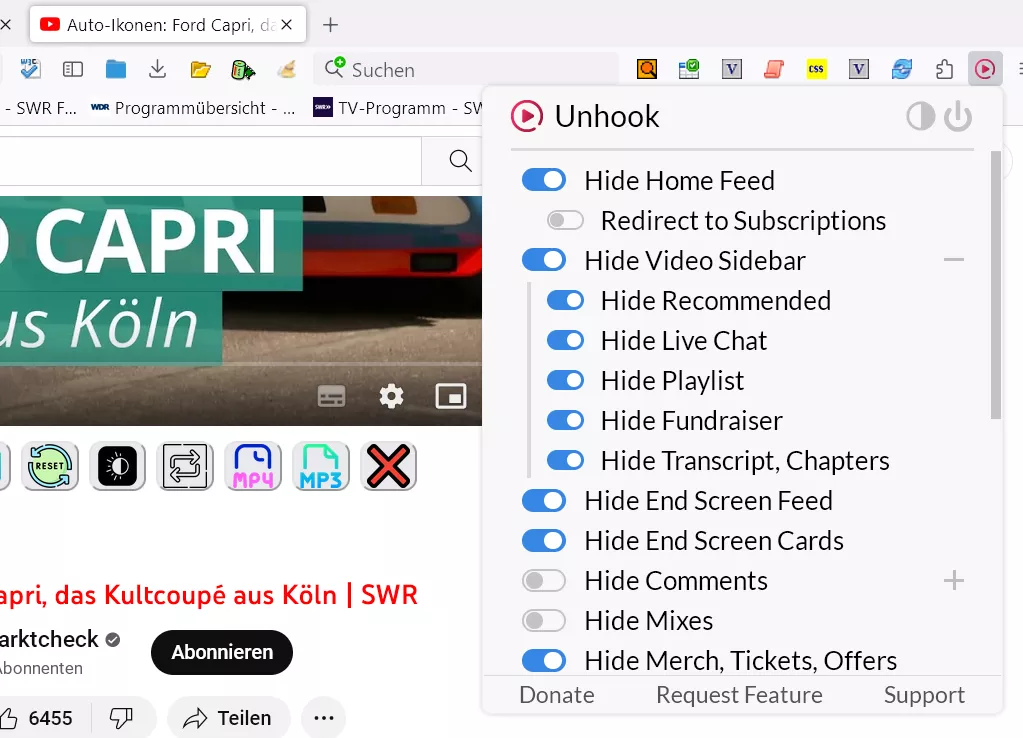Image resolution: width=1023 pixels, height=738 pixels.
Task: Expand Hide Comments sub-options
Action: coord(953,580)
